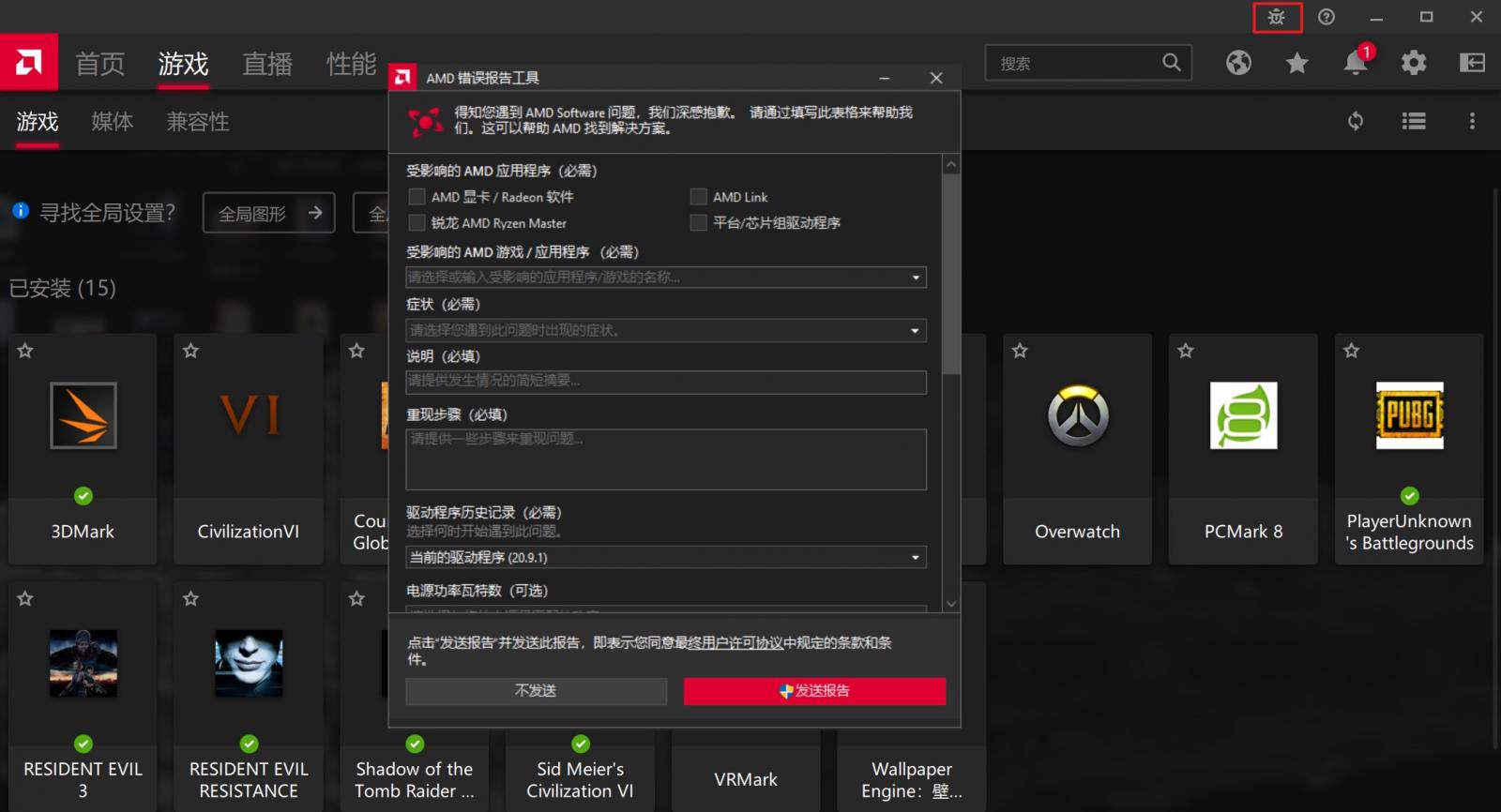Click the dialog scrollbar up arrow

pyautogui.click(x=951, y=164)
